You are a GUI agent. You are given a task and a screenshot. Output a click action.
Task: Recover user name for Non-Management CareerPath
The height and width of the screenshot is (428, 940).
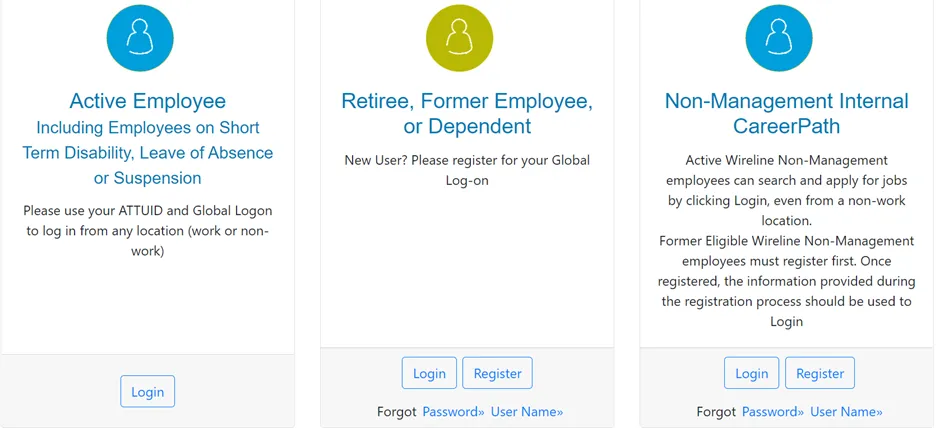(846, 412)
